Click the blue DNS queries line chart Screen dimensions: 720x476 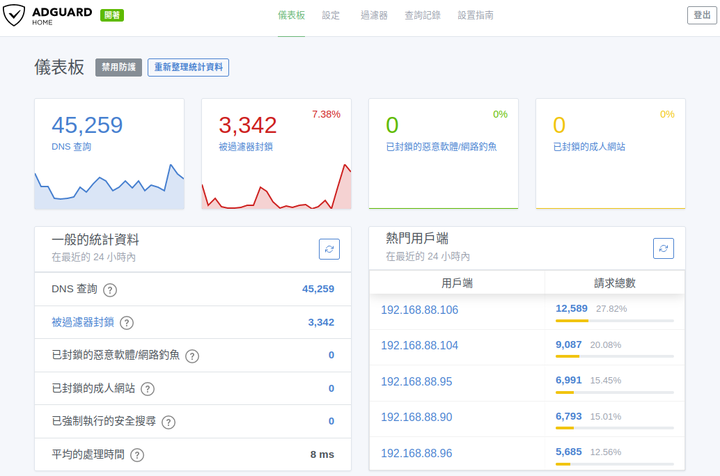(109, 186)
